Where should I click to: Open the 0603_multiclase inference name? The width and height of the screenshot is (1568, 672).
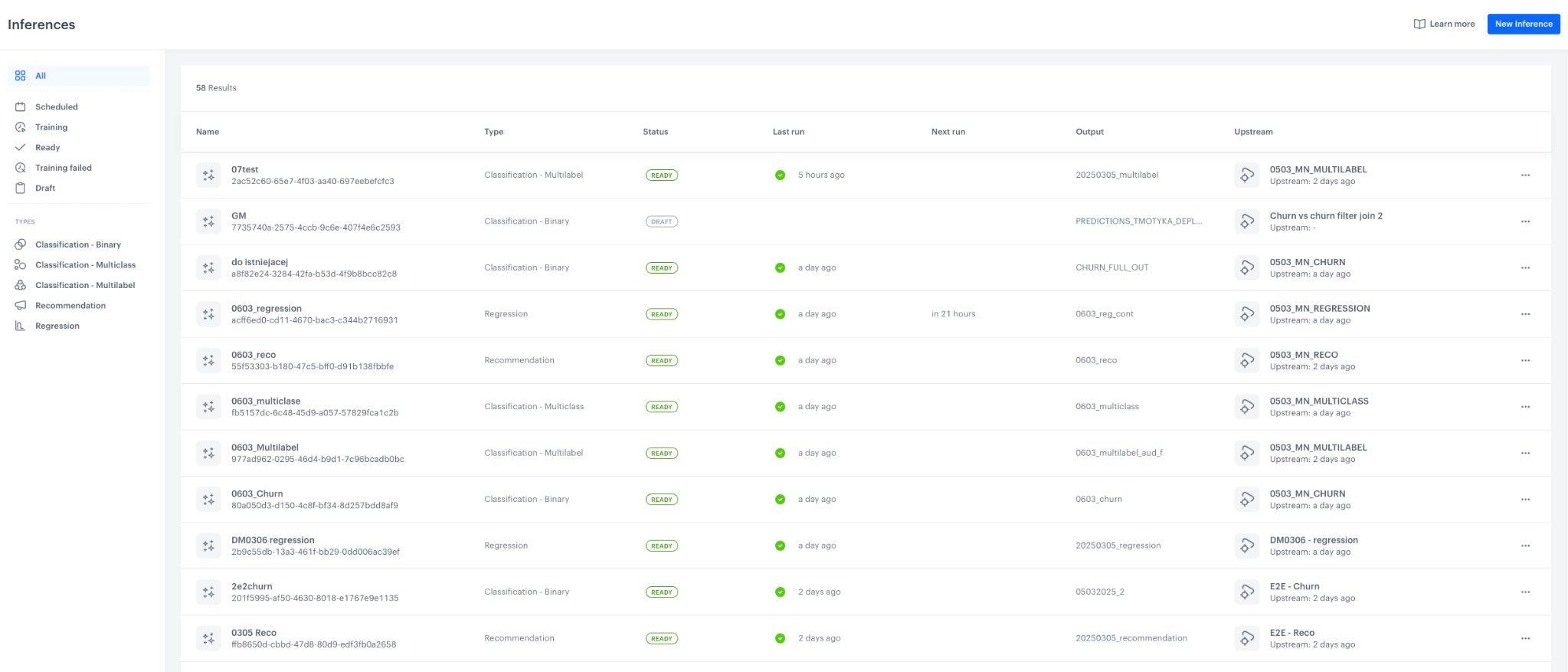pos(266,402)
